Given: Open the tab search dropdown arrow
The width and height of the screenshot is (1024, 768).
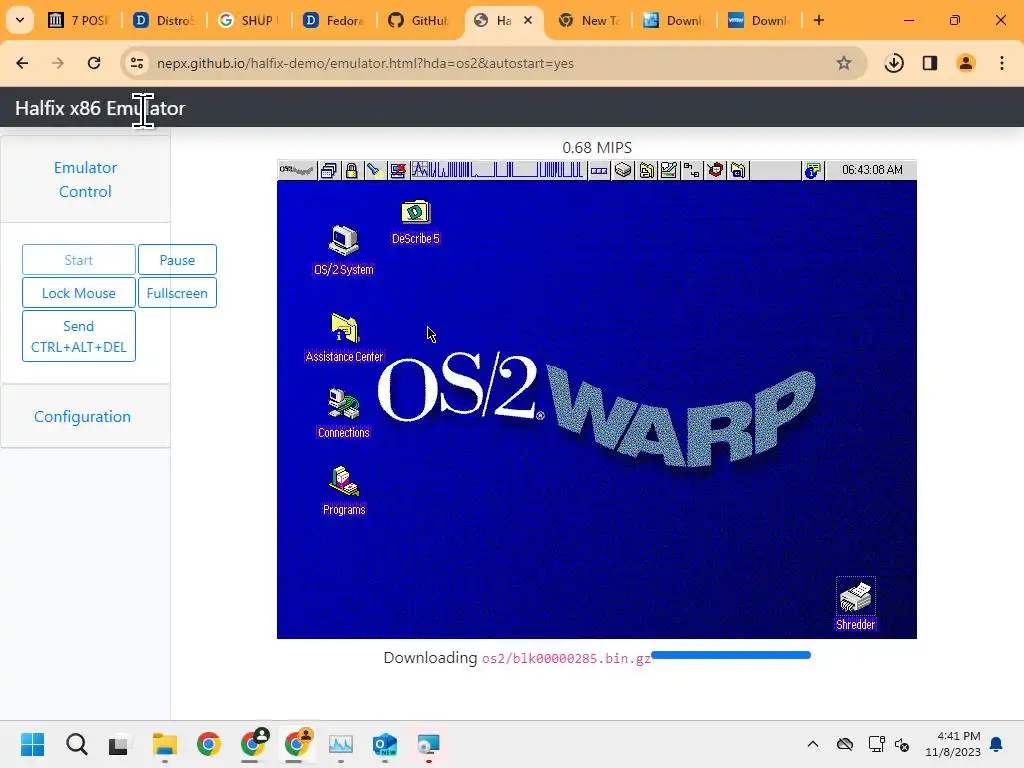Looking at the screenshot, I should click(x=20, y=20).
